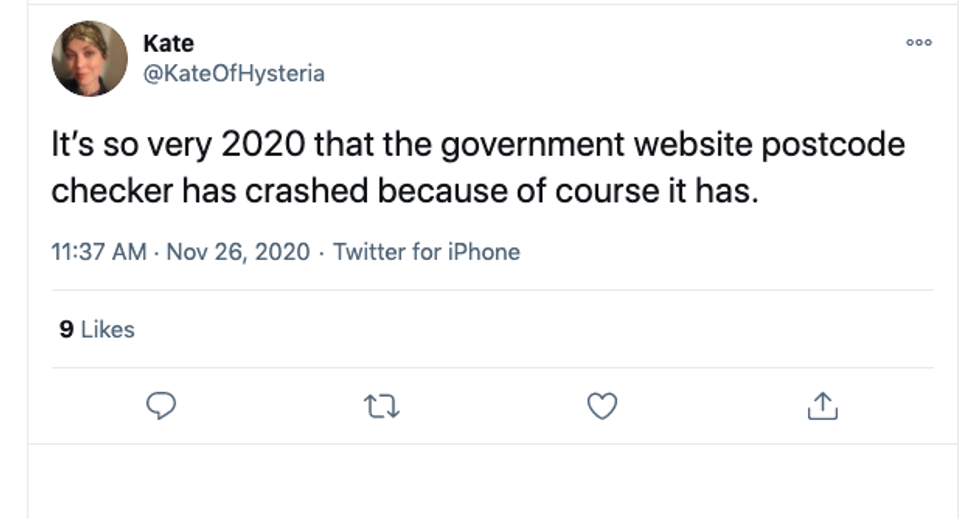Click the word "government" in the tweet
Viewport: 980px width, 519px height.
pos(505,145)
